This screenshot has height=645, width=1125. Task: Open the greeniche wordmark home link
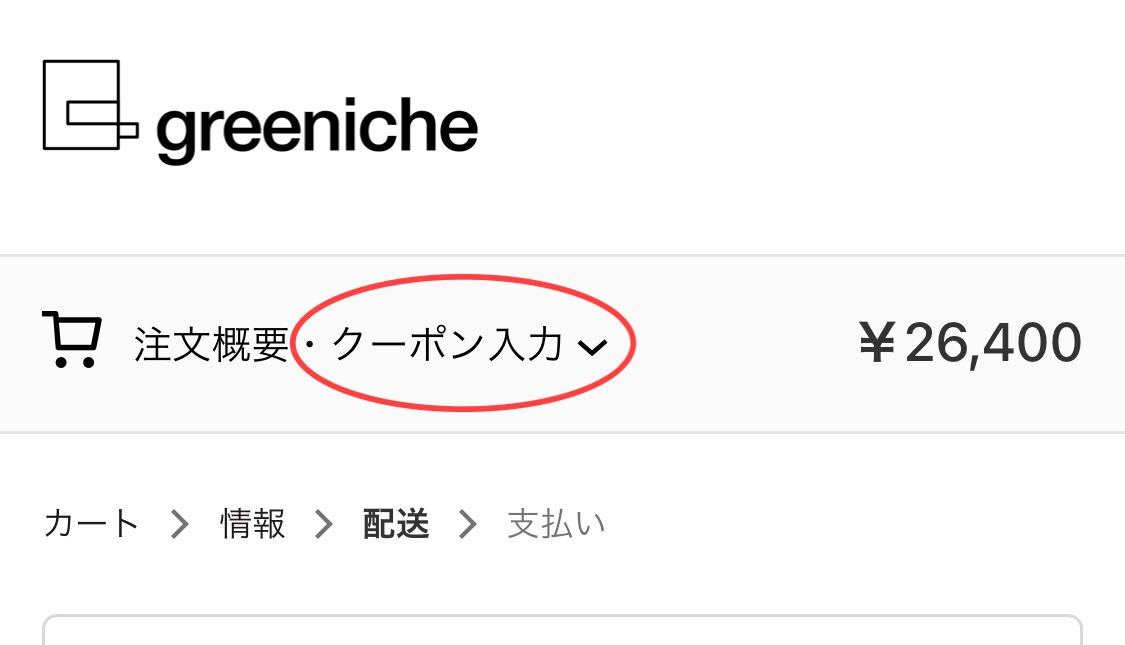[317, 129]
